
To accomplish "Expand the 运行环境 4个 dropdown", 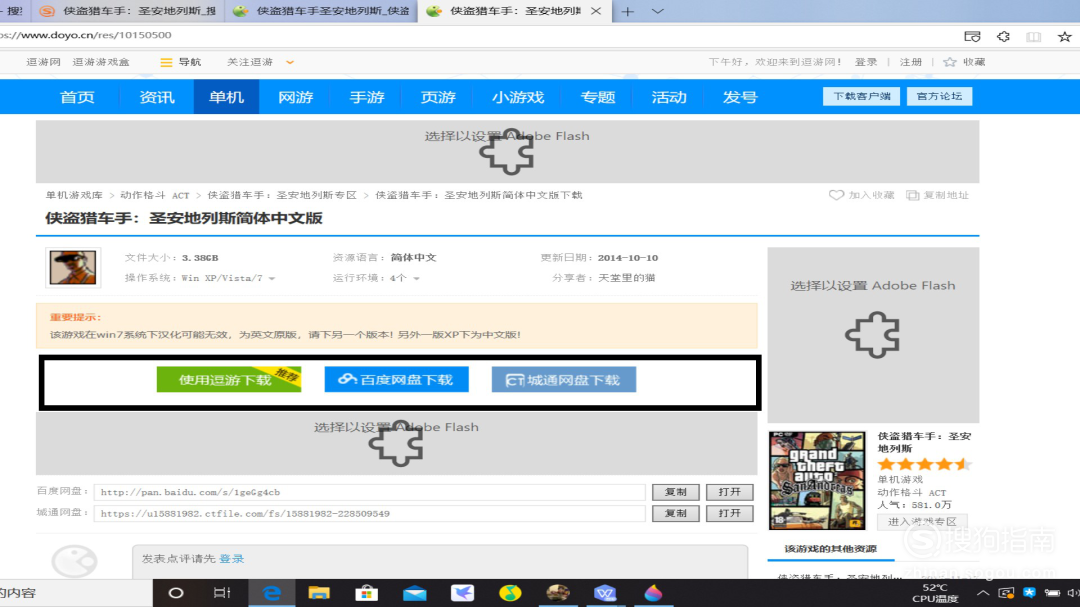I will coord(416,278).
